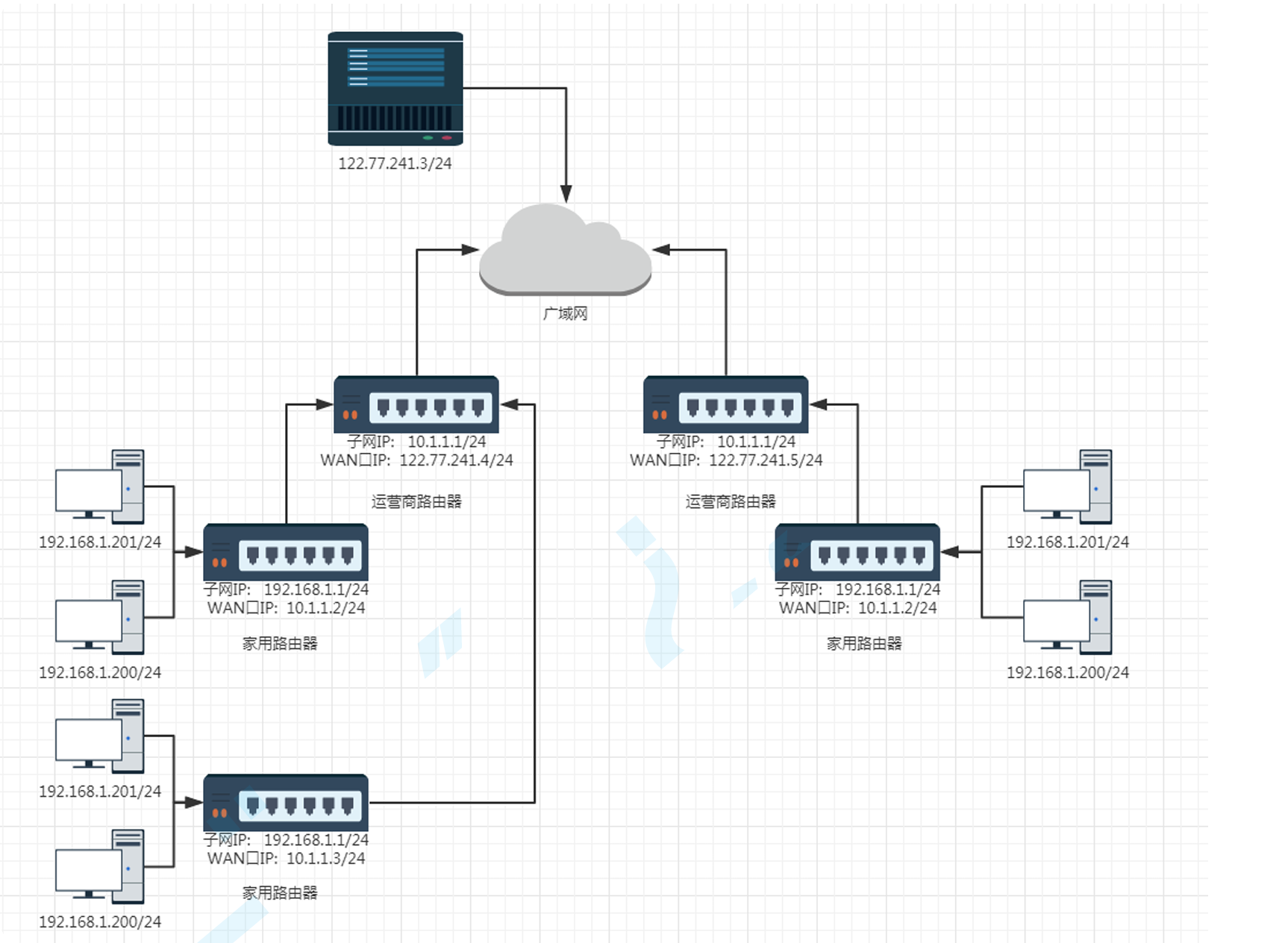The width and height of the screenshot is (1288, 943).
Task: Click 家用路由器 label on the diagram's right side
Action: 864,643
